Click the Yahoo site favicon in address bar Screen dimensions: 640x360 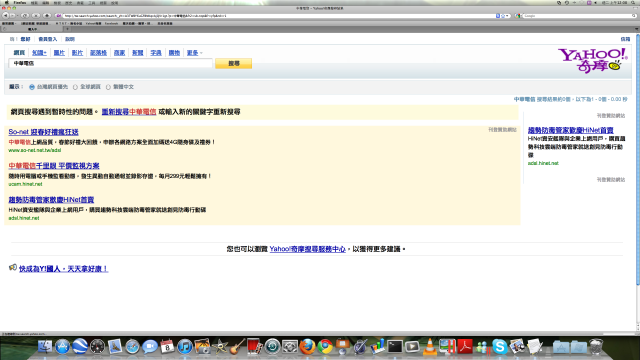pyautogui.click(x=58, y=16)
